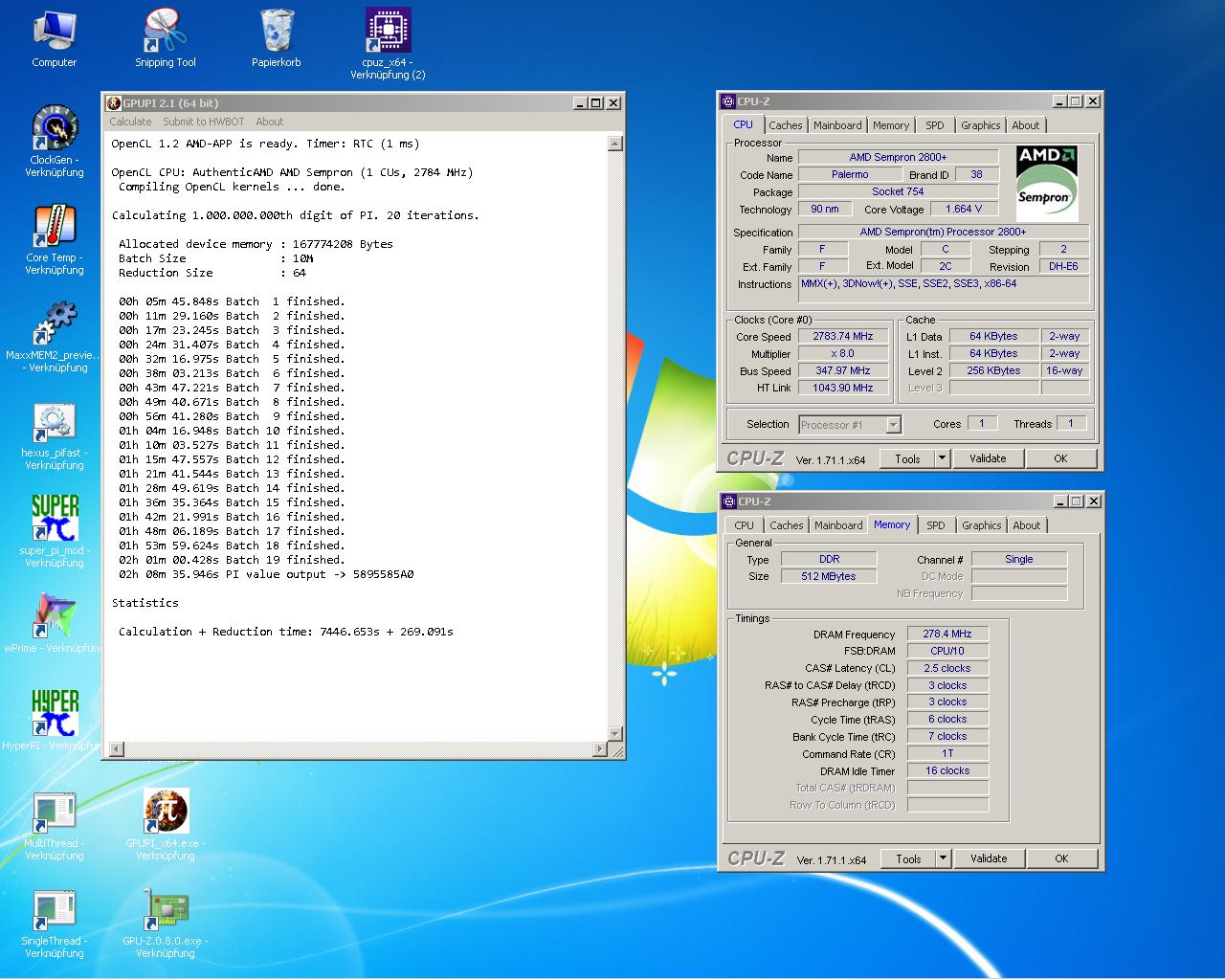Screen dimensions: 1225x980
Task: Switch to SPD tab in upper CPU-Z
Action: point(935,125)
